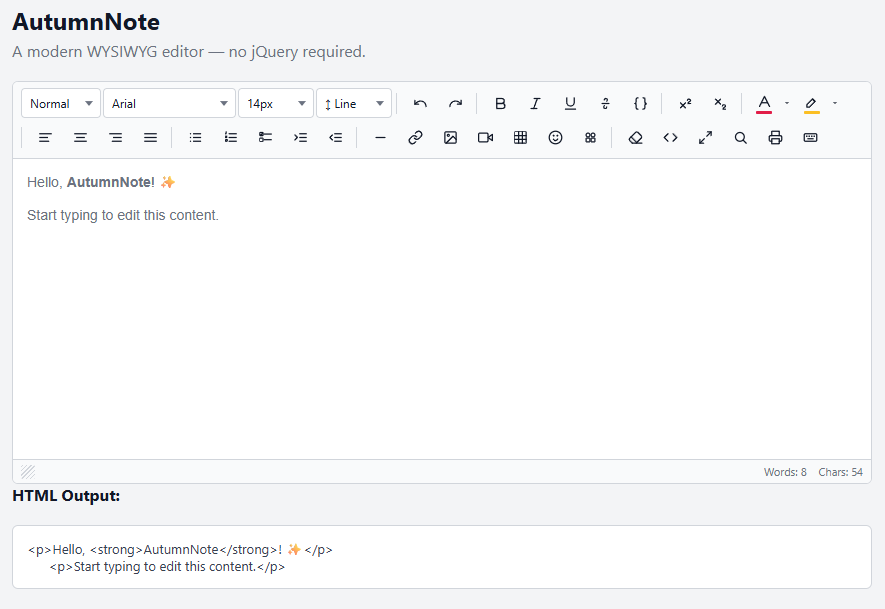Open text color picker arrow
Screen dimensions: 885x609
pyautogui.click(x=787, y=104)
